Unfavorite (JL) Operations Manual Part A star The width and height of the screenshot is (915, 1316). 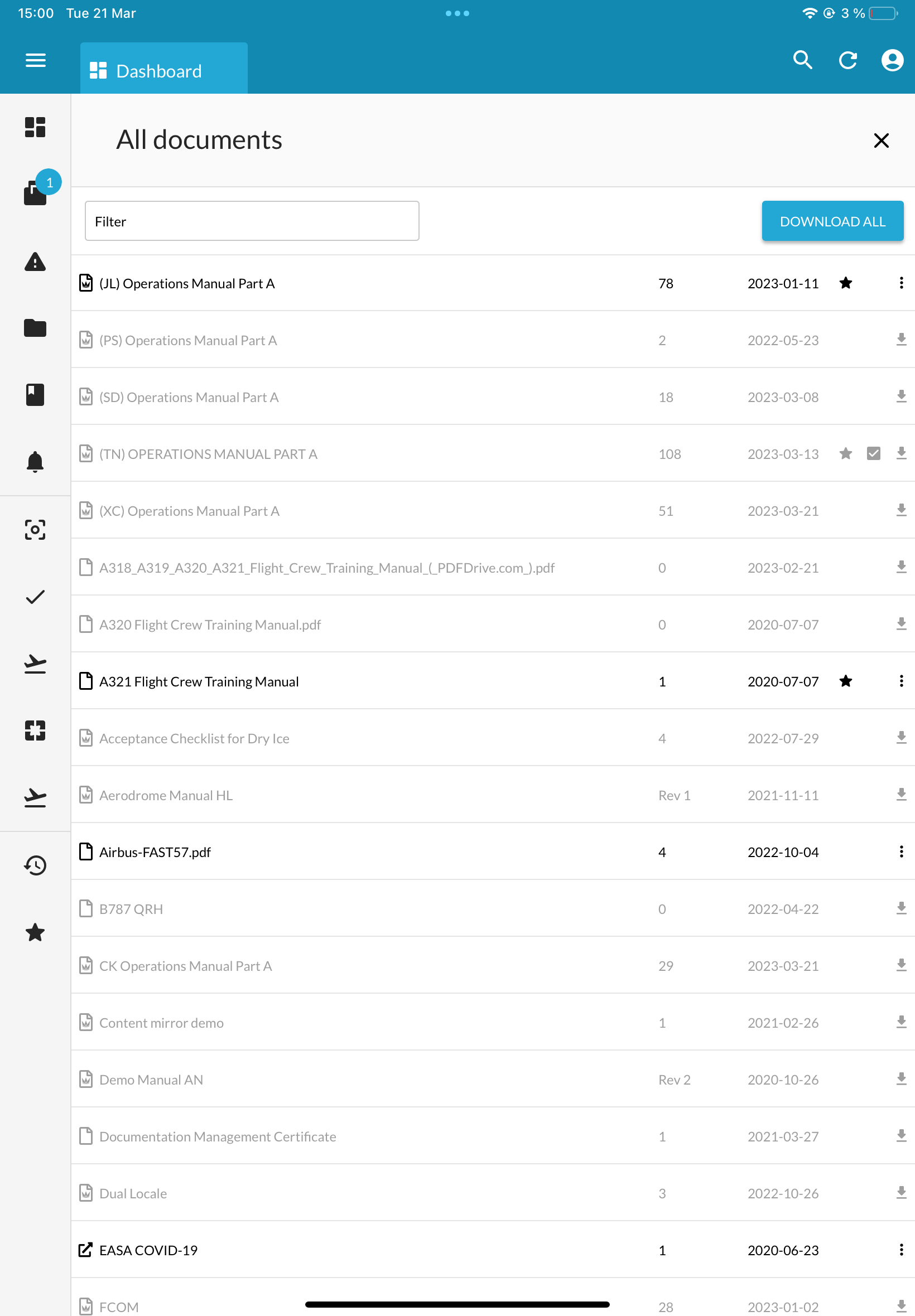click(x=846, y=283)
